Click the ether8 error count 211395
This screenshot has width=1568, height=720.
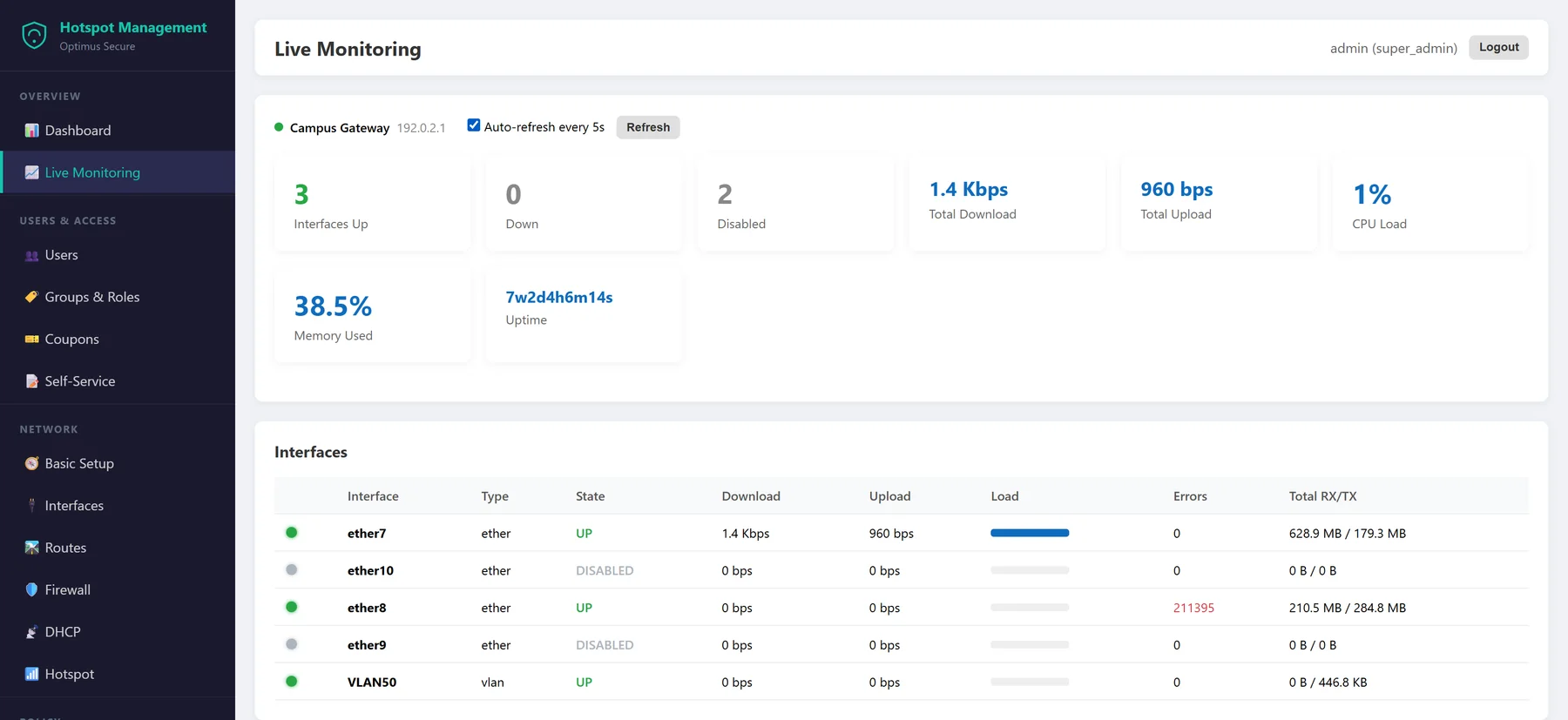coord(1193,608)
